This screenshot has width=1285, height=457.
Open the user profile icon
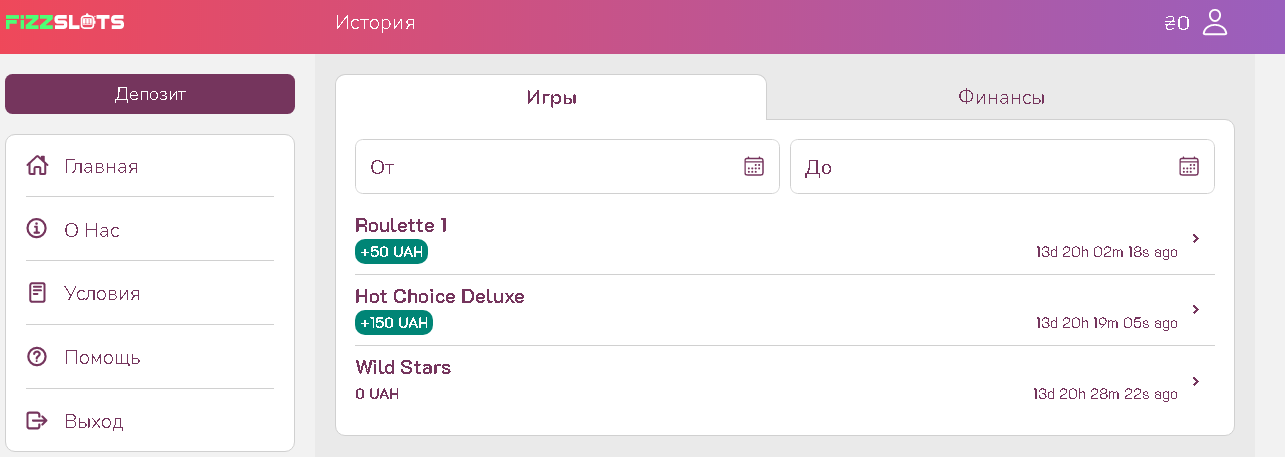point(1214,22)
